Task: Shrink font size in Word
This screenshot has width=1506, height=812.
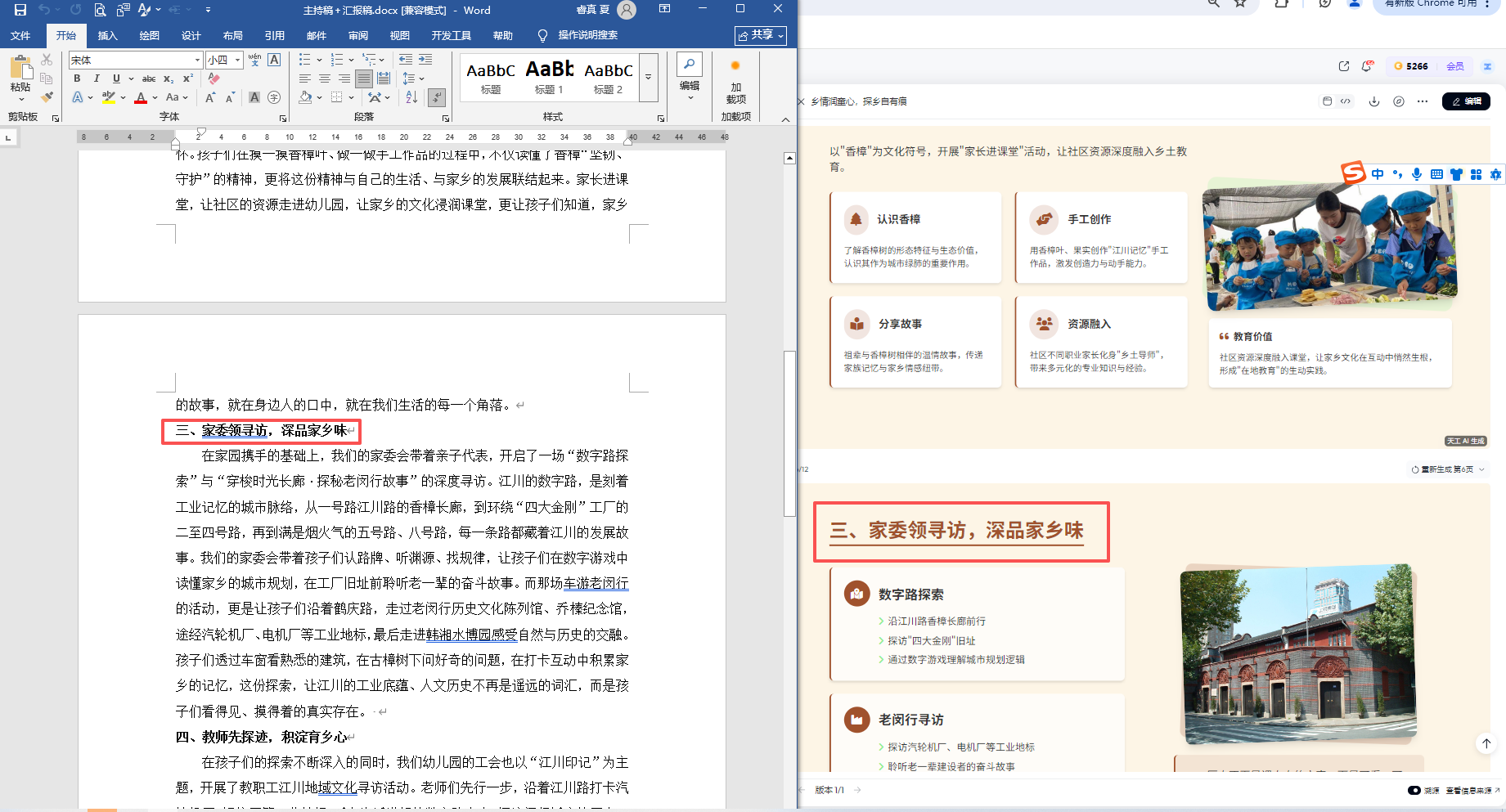Action: (x=230, y=97)
